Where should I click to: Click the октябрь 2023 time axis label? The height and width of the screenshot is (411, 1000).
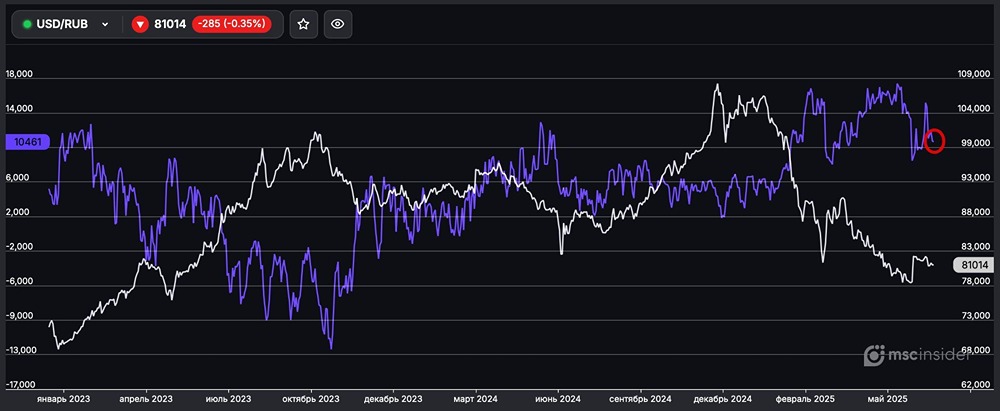coord(311,399)
